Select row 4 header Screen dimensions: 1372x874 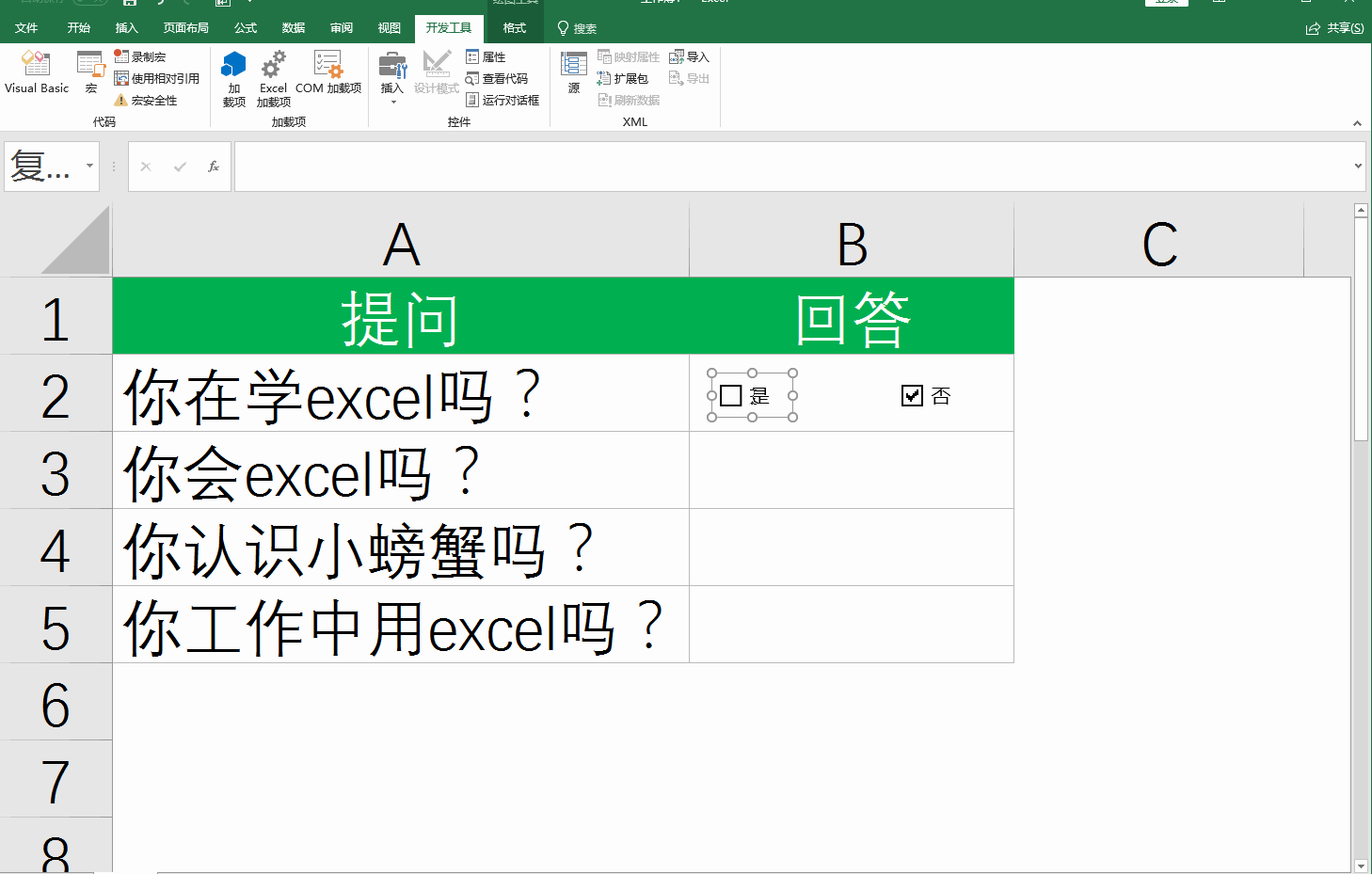[x=56, y=548]
